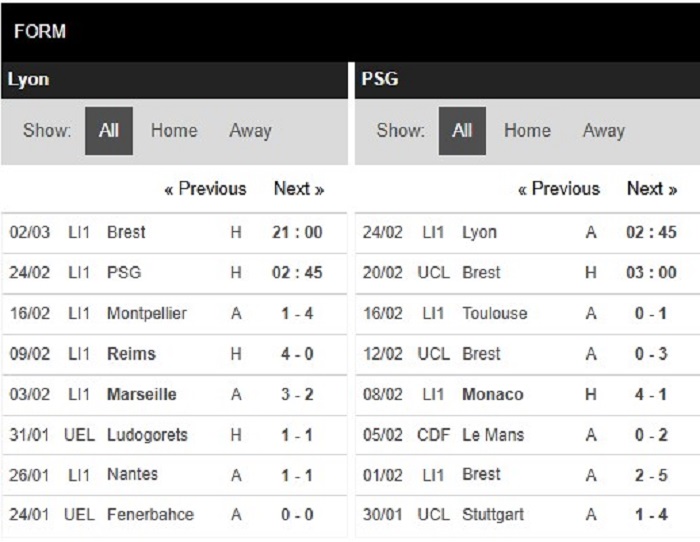The image size is (700, 542).
Task: Open Stuttgart UCL 1 - 4 result
Action: pos(528,515)
